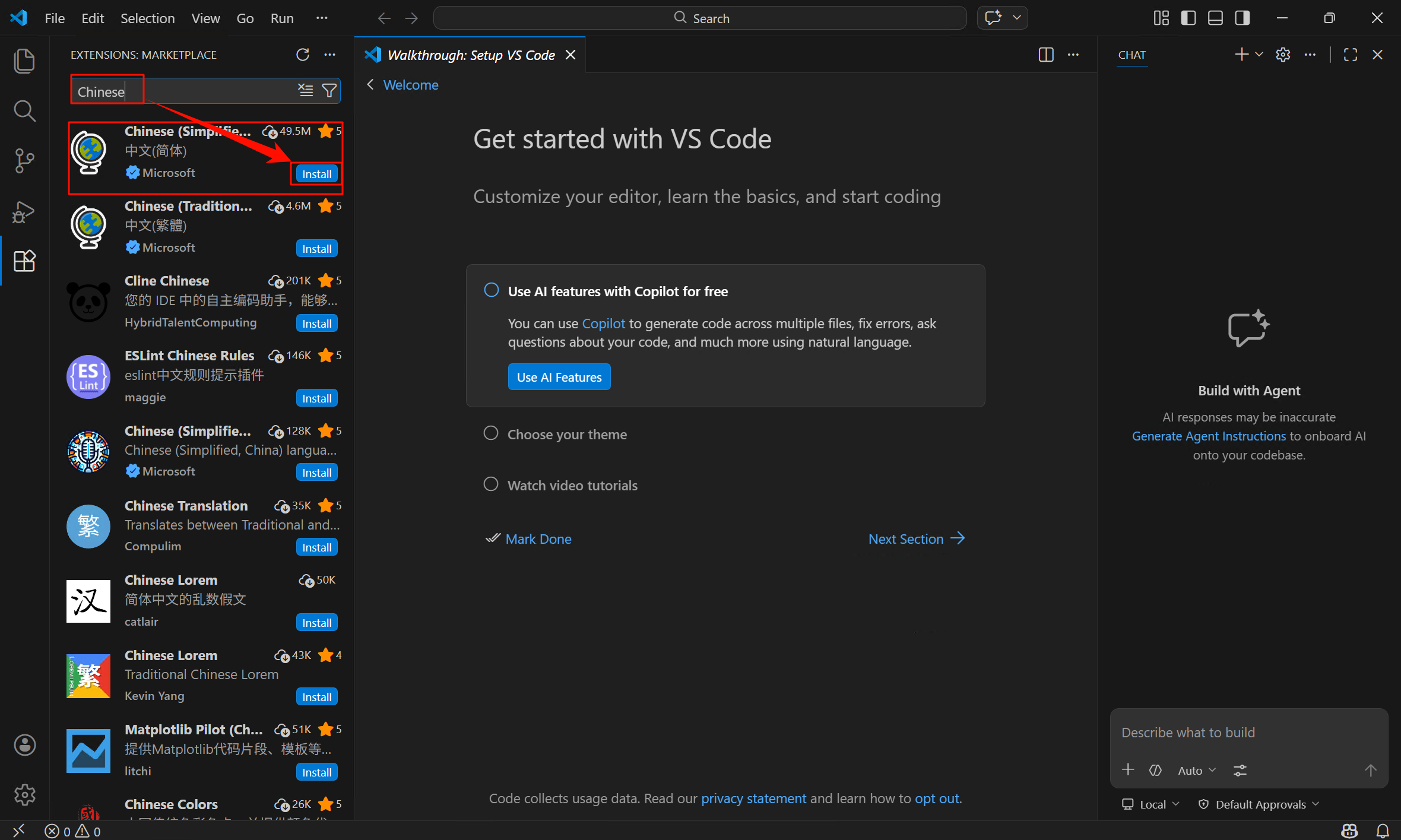This screenshot has width=1401, height=840.
Task: Install the Chinese (Simplified) language pack
Action: coord(316,173)
